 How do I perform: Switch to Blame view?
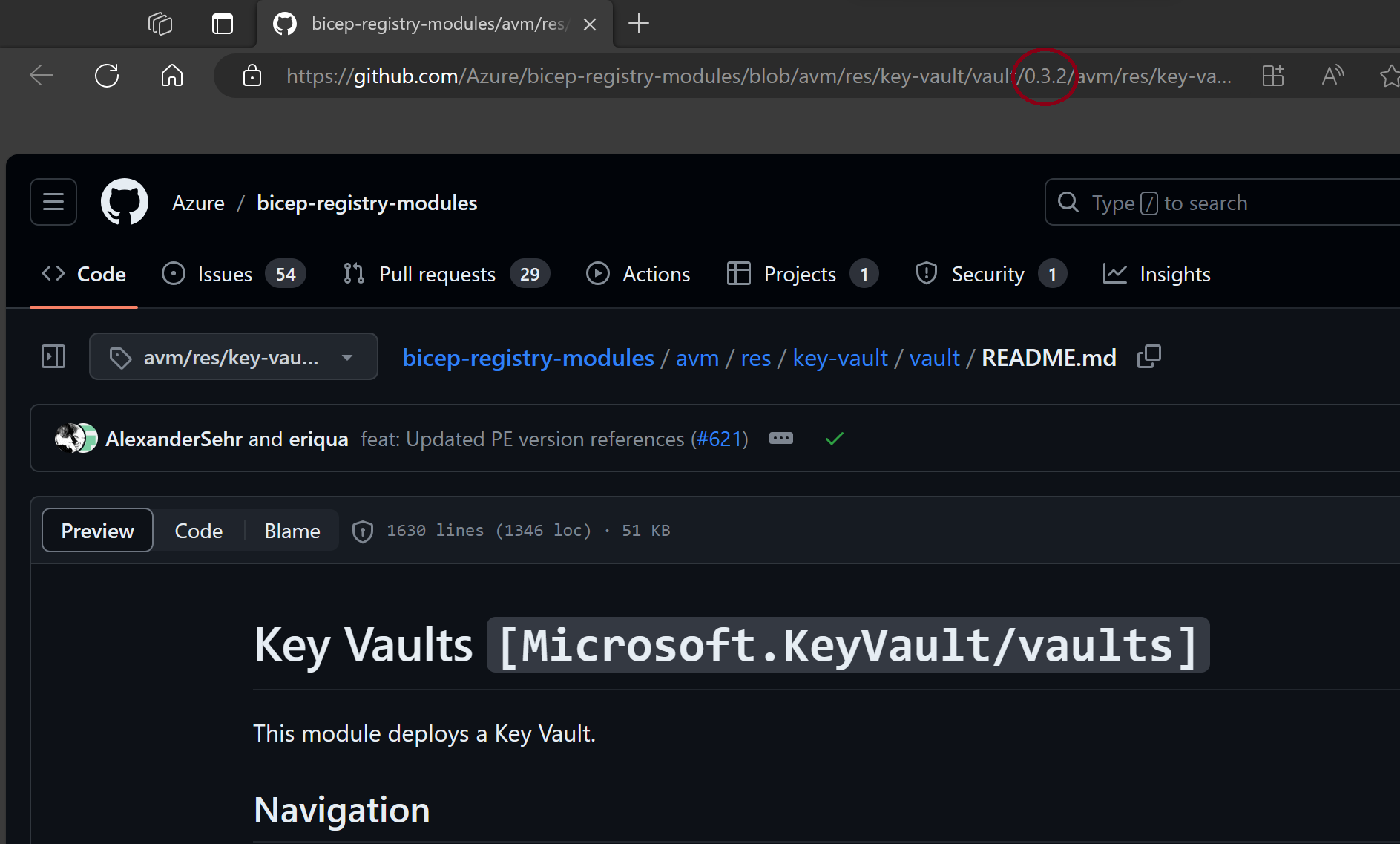tap(292, 530)
